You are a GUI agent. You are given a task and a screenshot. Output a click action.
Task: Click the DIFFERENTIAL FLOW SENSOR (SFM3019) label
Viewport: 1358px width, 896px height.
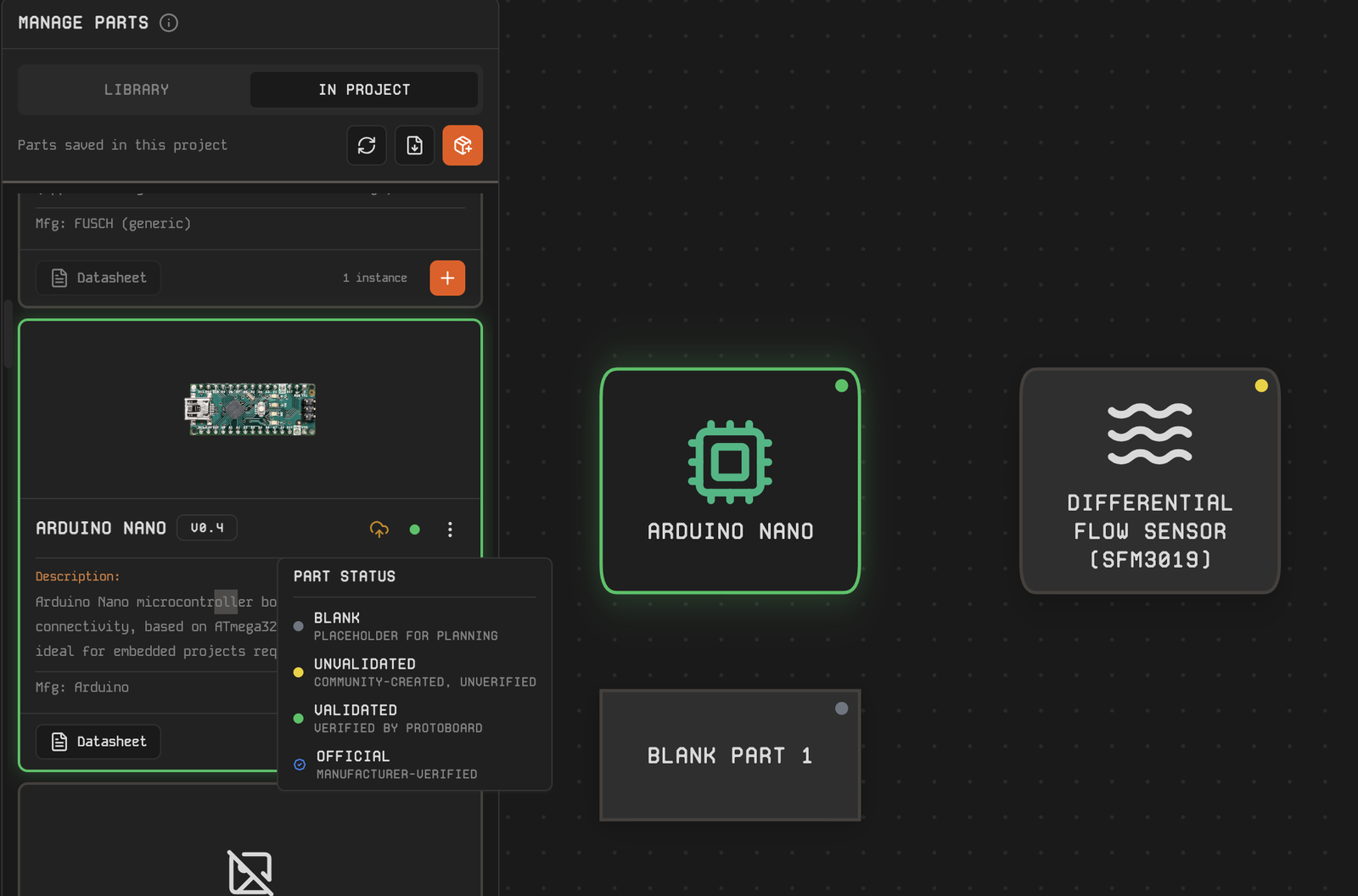click(x=1150, y=531)
